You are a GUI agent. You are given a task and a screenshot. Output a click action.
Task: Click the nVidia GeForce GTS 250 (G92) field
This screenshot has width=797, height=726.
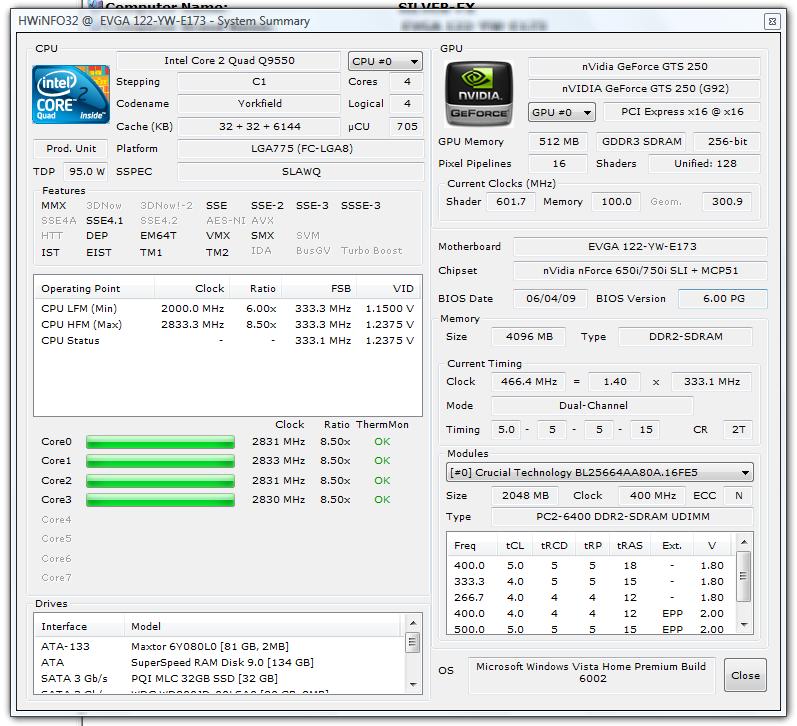tap(645, 89)
